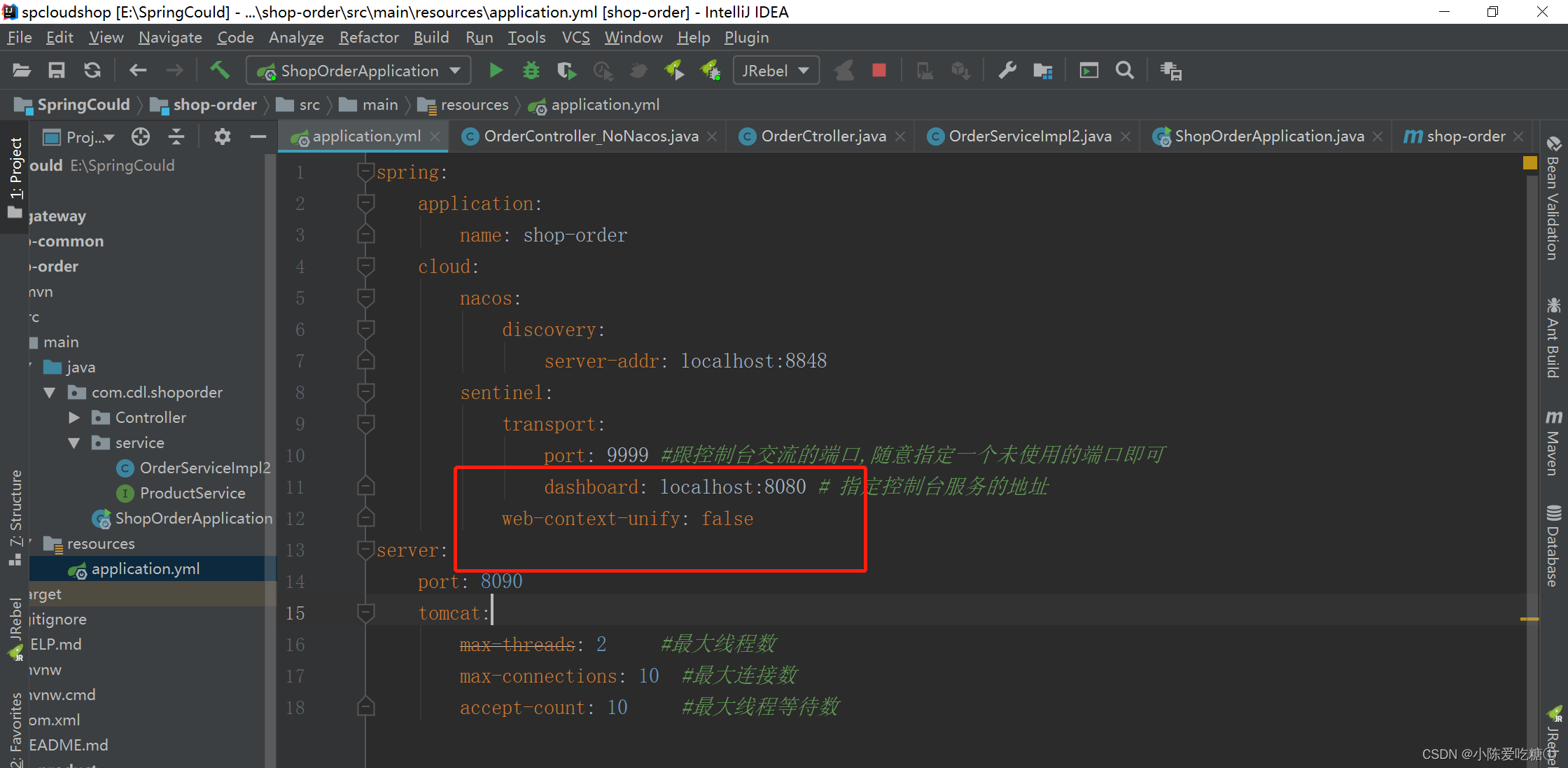The width and height of the screenshot is (1568, 768).
Task: Select the resources breadcrumb
Action: pos(464,105)
